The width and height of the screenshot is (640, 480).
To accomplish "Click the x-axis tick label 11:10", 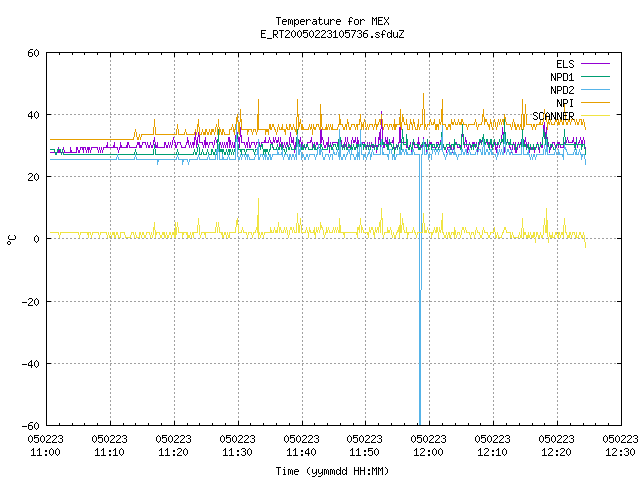I will click(109, 452).
